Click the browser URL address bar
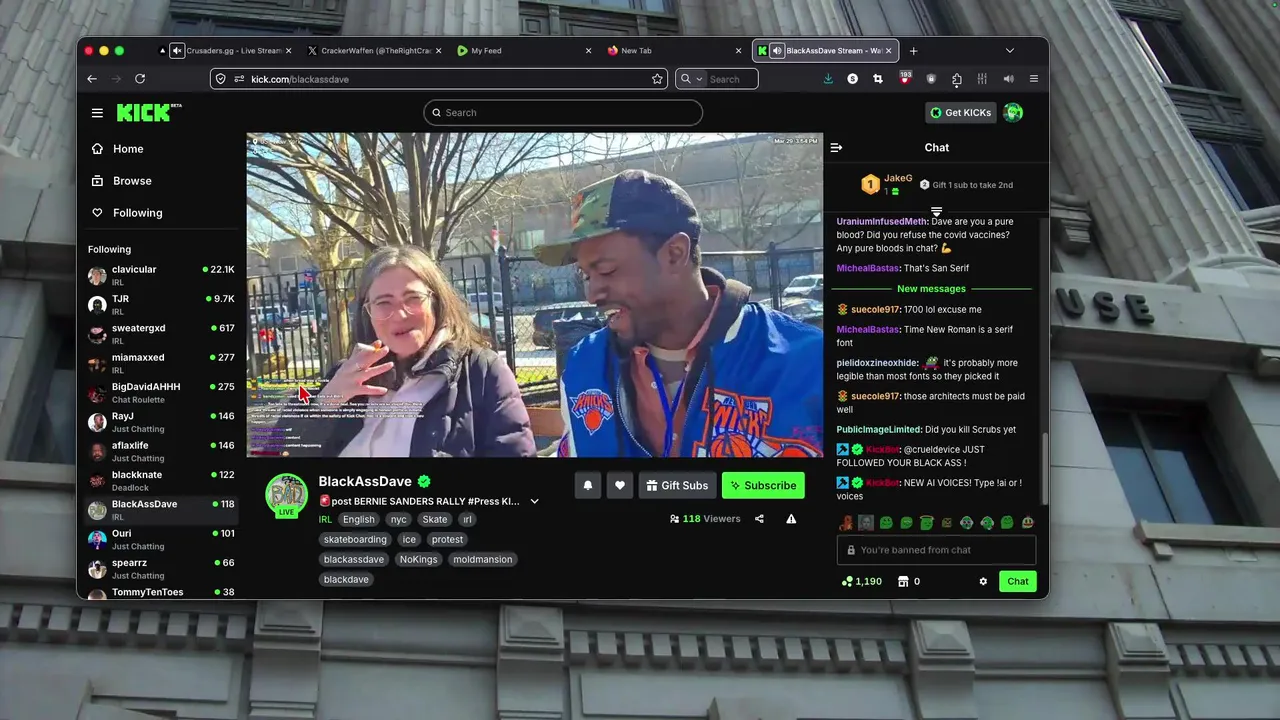 click(x=440, y=79)
